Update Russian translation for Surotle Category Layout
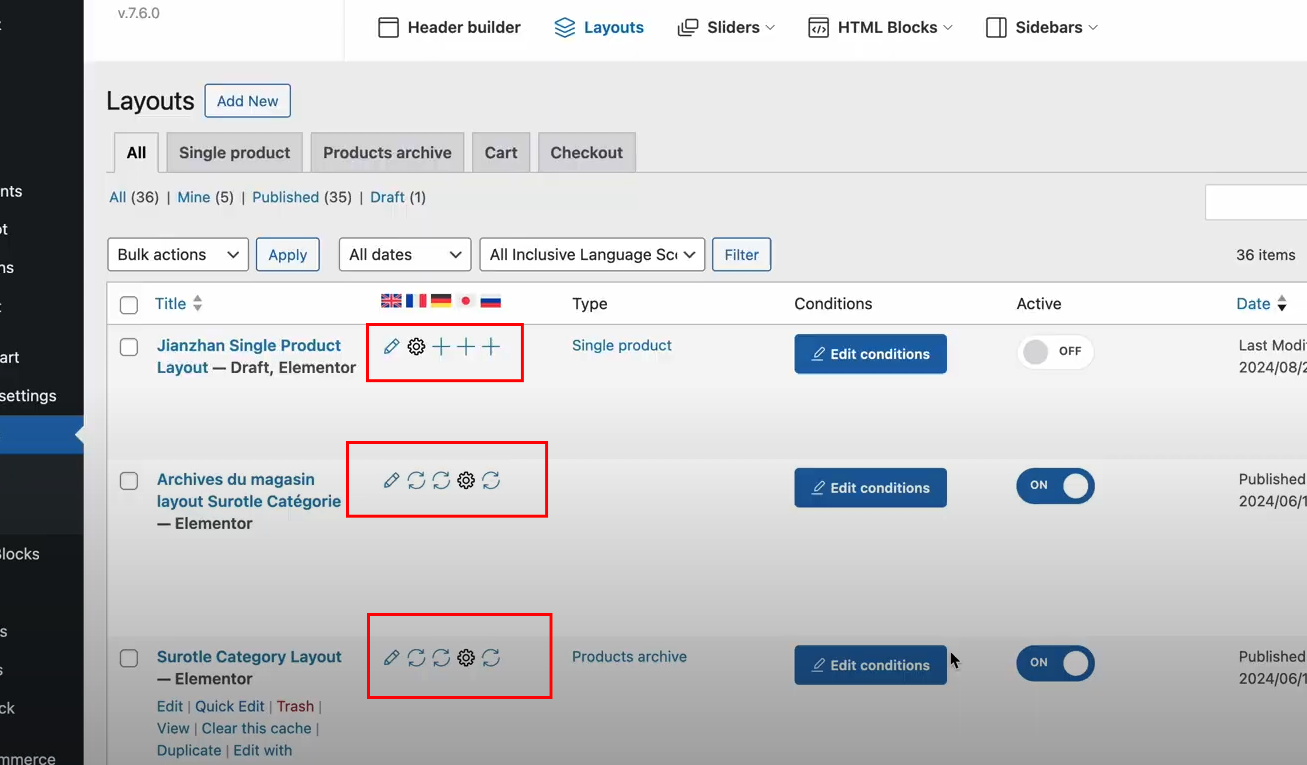 click(x=491, y=658)
